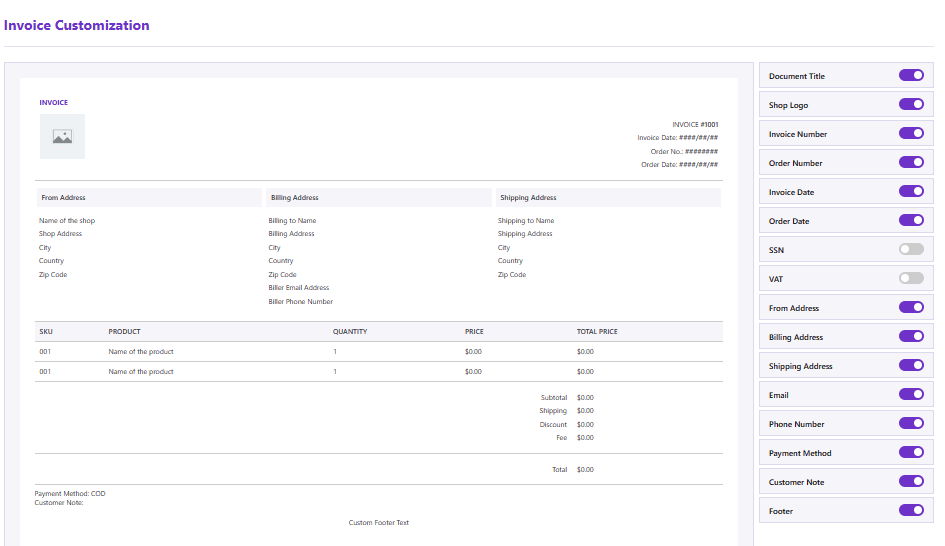Click the TOTAL PRICE table header
Screen dimensions: 945x546
(597, 331)
